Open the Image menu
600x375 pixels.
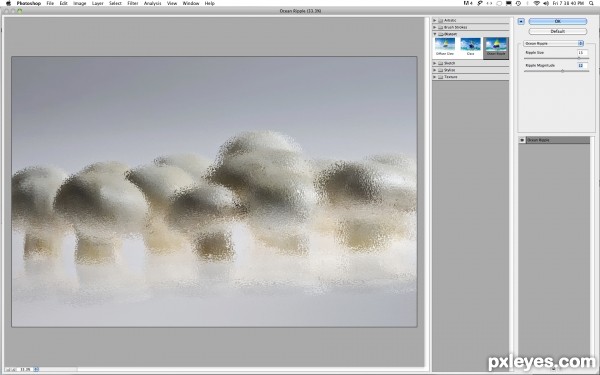tap(80, 3)
